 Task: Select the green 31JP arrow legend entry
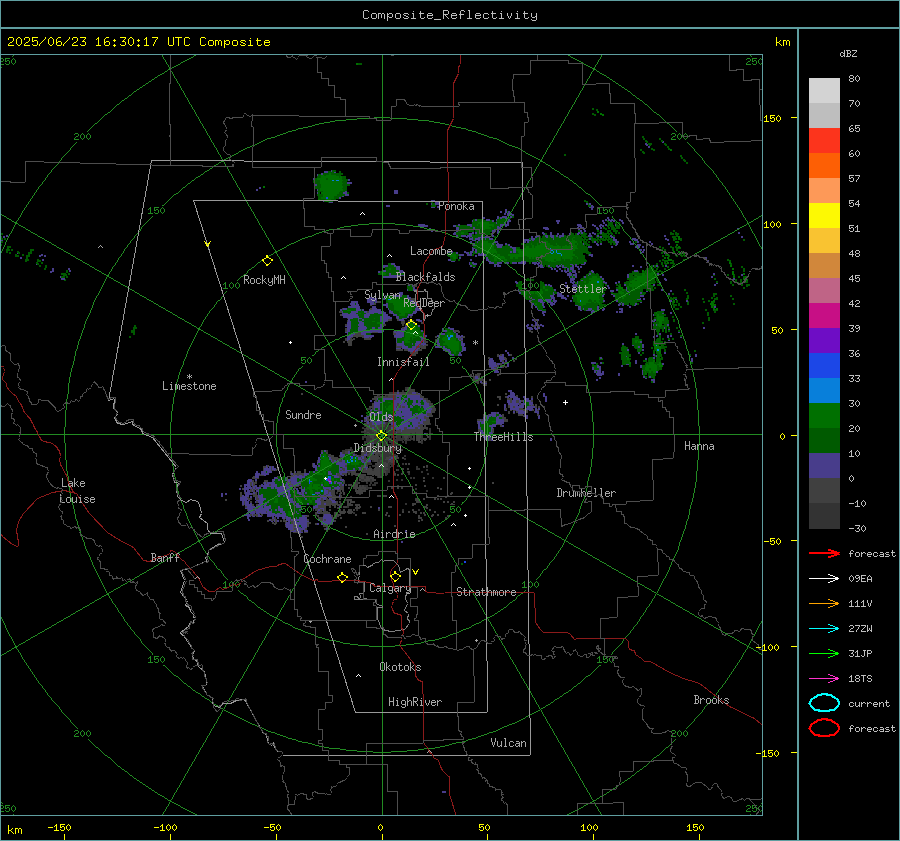pos(824,653)
